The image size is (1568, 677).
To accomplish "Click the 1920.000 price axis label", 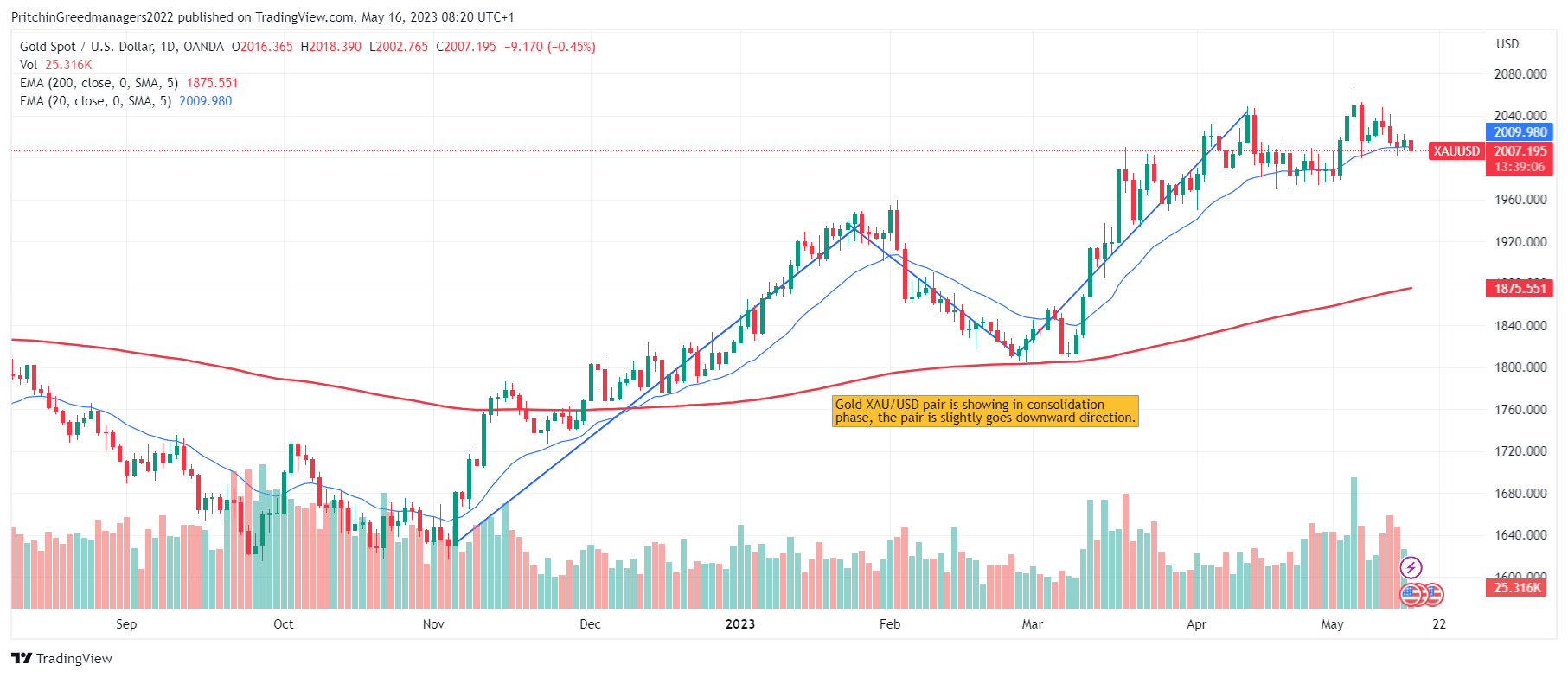I will pyautogui.click(x=1520, y=242).
